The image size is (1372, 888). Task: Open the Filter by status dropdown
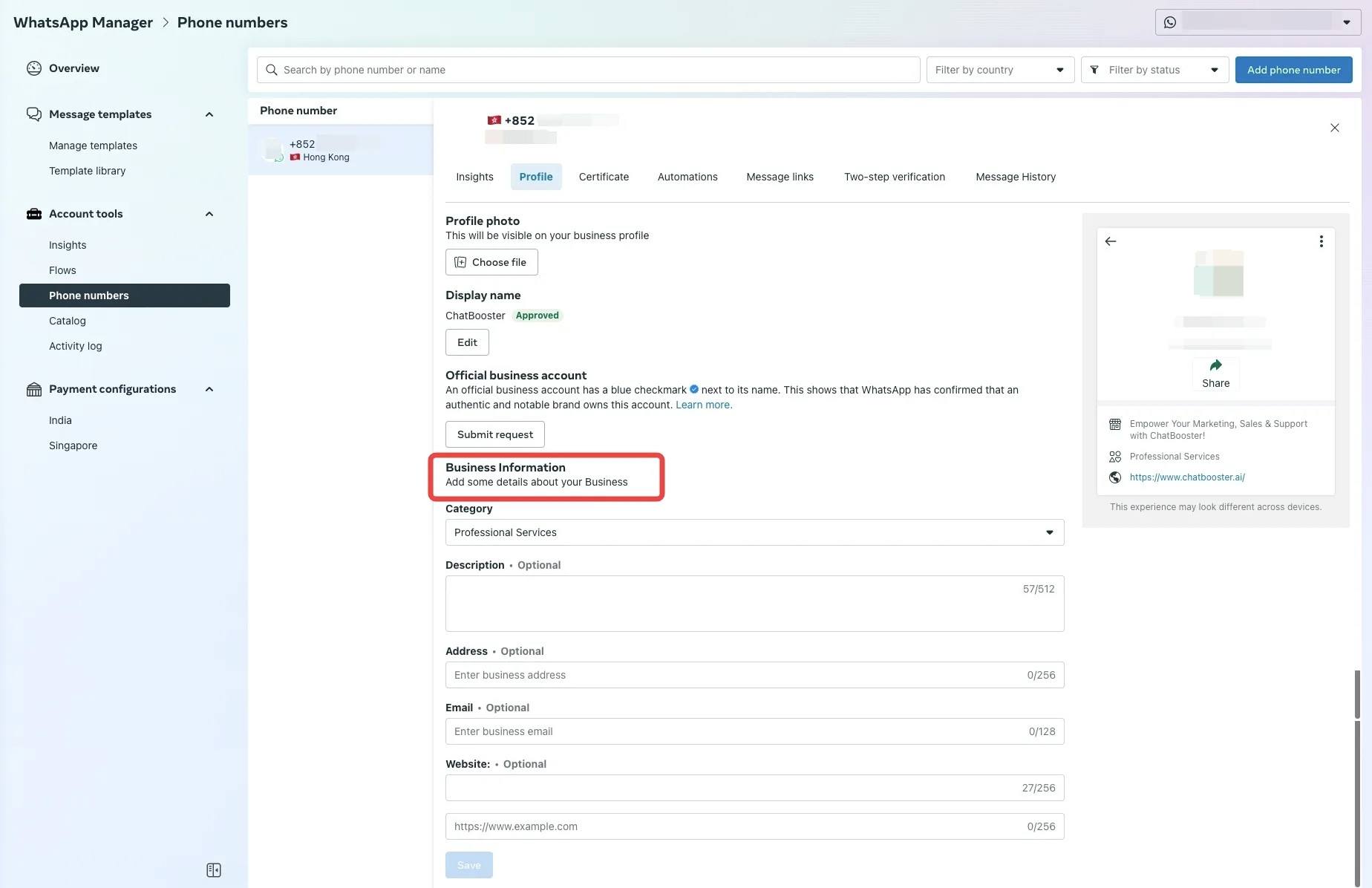(1154, 70)
